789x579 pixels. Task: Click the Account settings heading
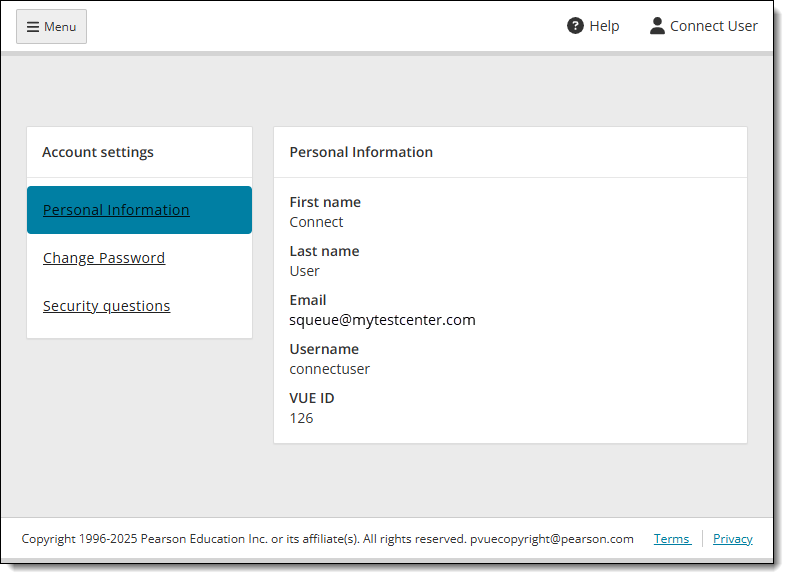click(x=98, y=152)
